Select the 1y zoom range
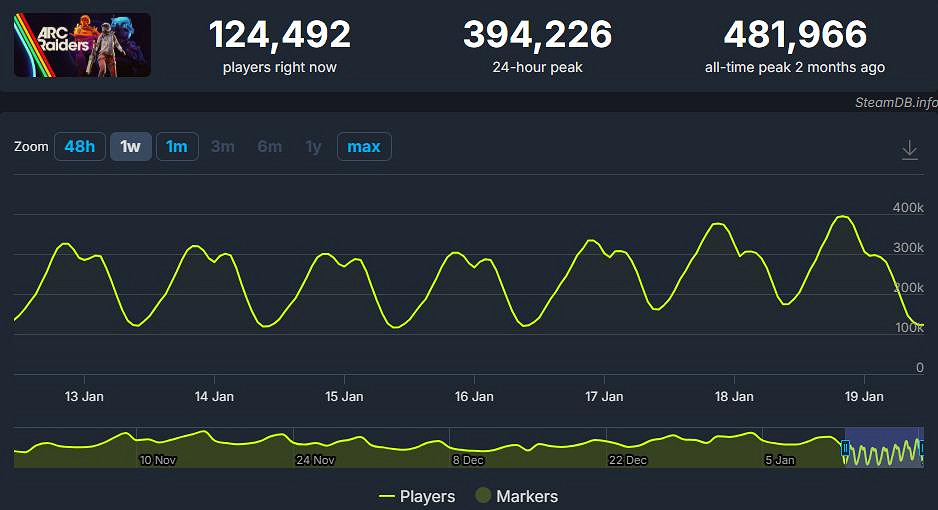 (x=313, y=147)
